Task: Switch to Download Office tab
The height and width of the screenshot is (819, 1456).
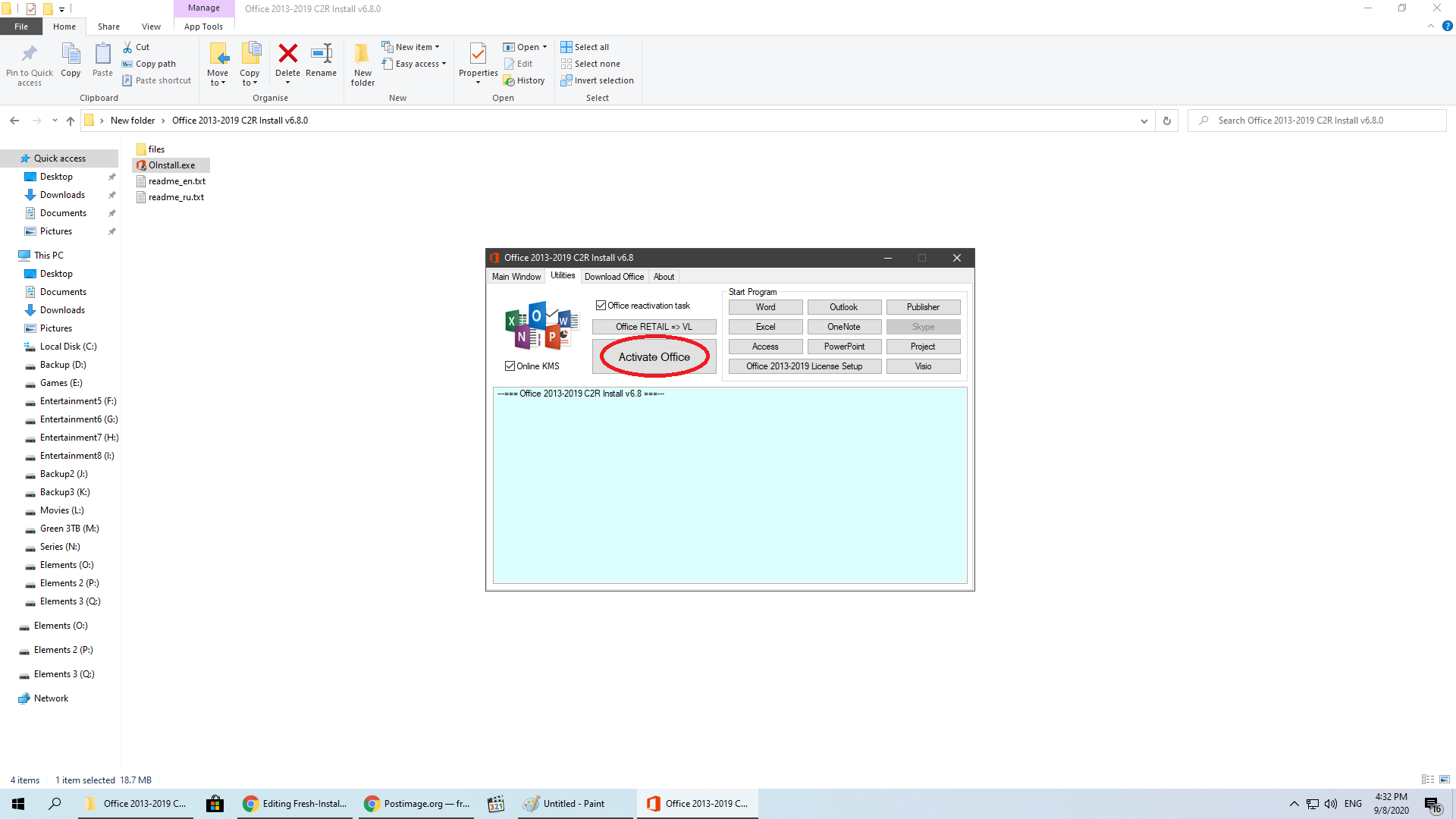Action: (x=613, y=277)
